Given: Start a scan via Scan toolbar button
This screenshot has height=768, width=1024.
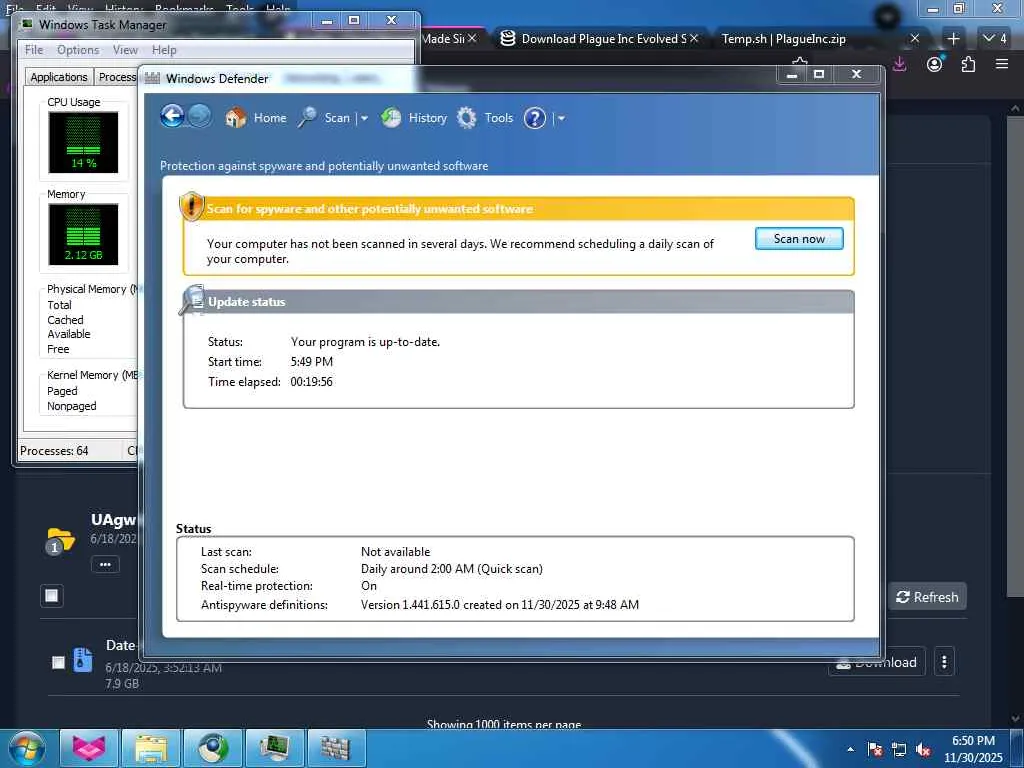Looking at the screenshot, I should 325,118.
